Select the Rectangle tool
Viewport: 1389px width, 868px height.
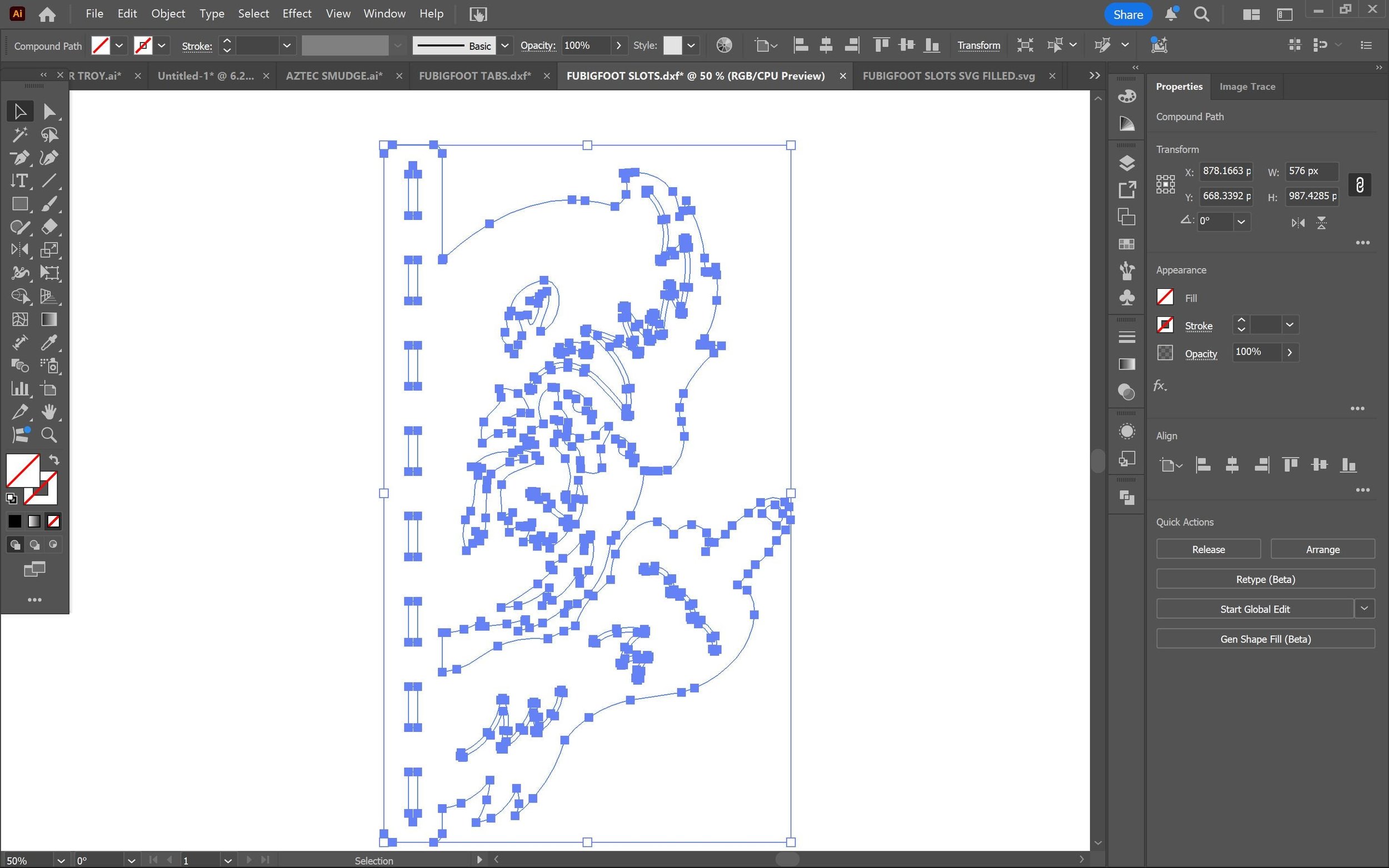pyautogui.click(x=19, y=204)
